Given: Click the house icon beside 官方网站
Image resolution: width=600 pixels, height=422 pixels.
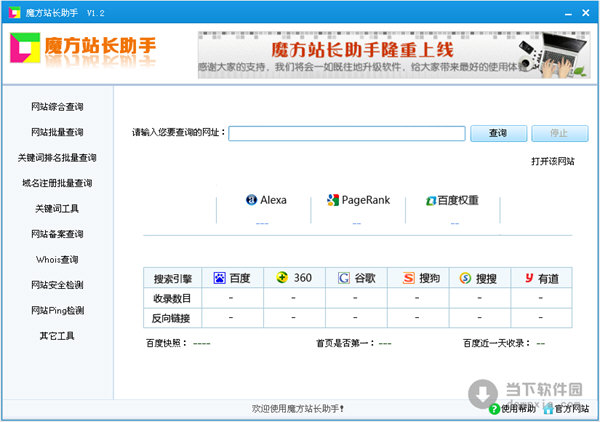Looking at the screenshot, I should pos(548,409).
